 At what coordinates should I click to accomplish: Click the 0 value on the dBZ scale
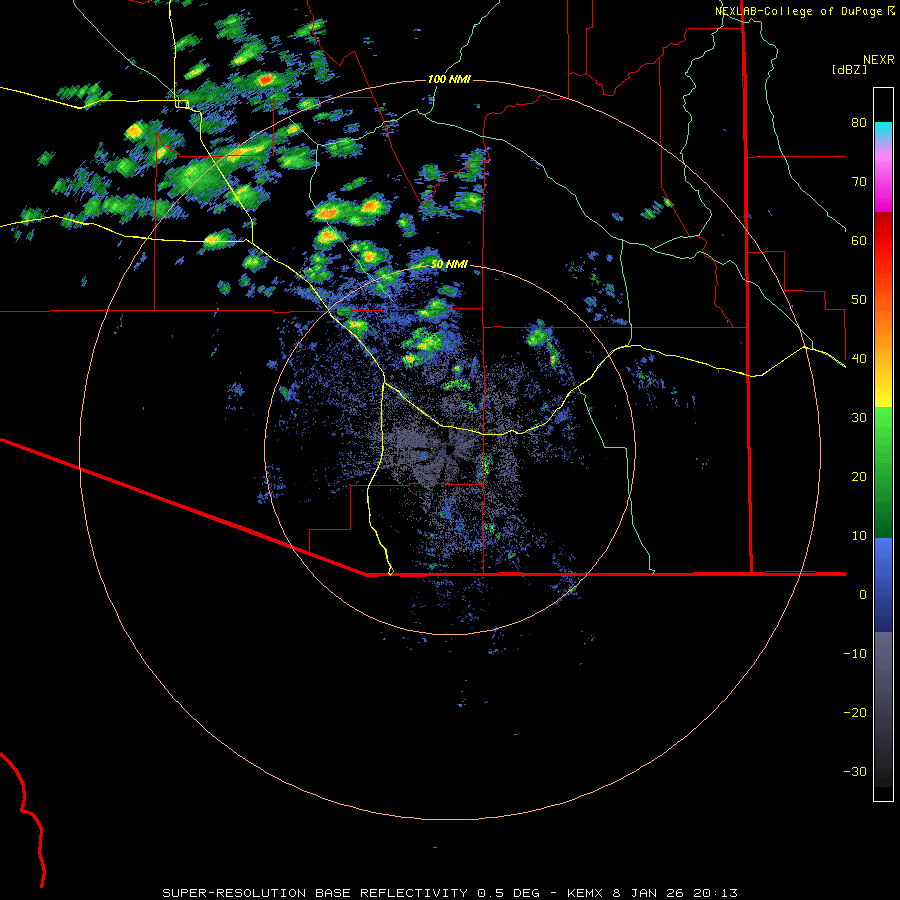point(863,595)
